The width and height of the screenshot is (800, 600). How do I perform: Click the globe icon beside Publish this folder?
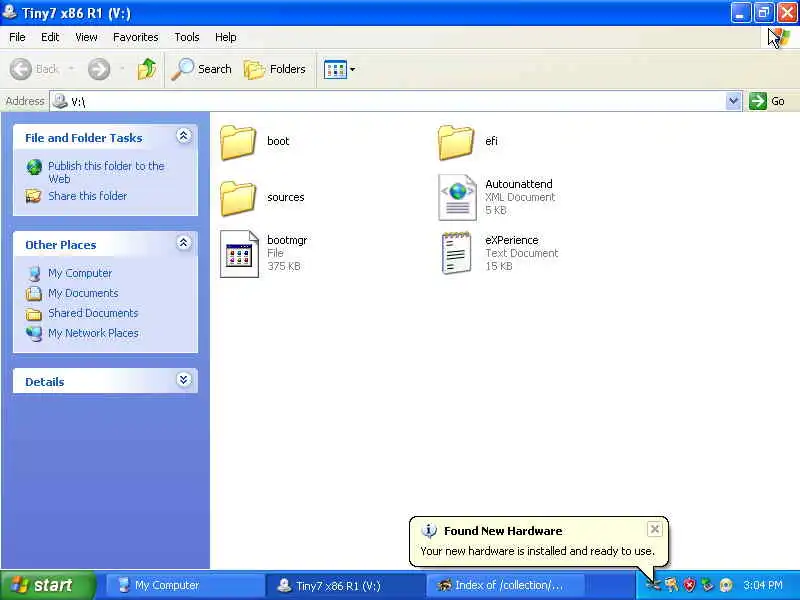click(x=34, y=167)
